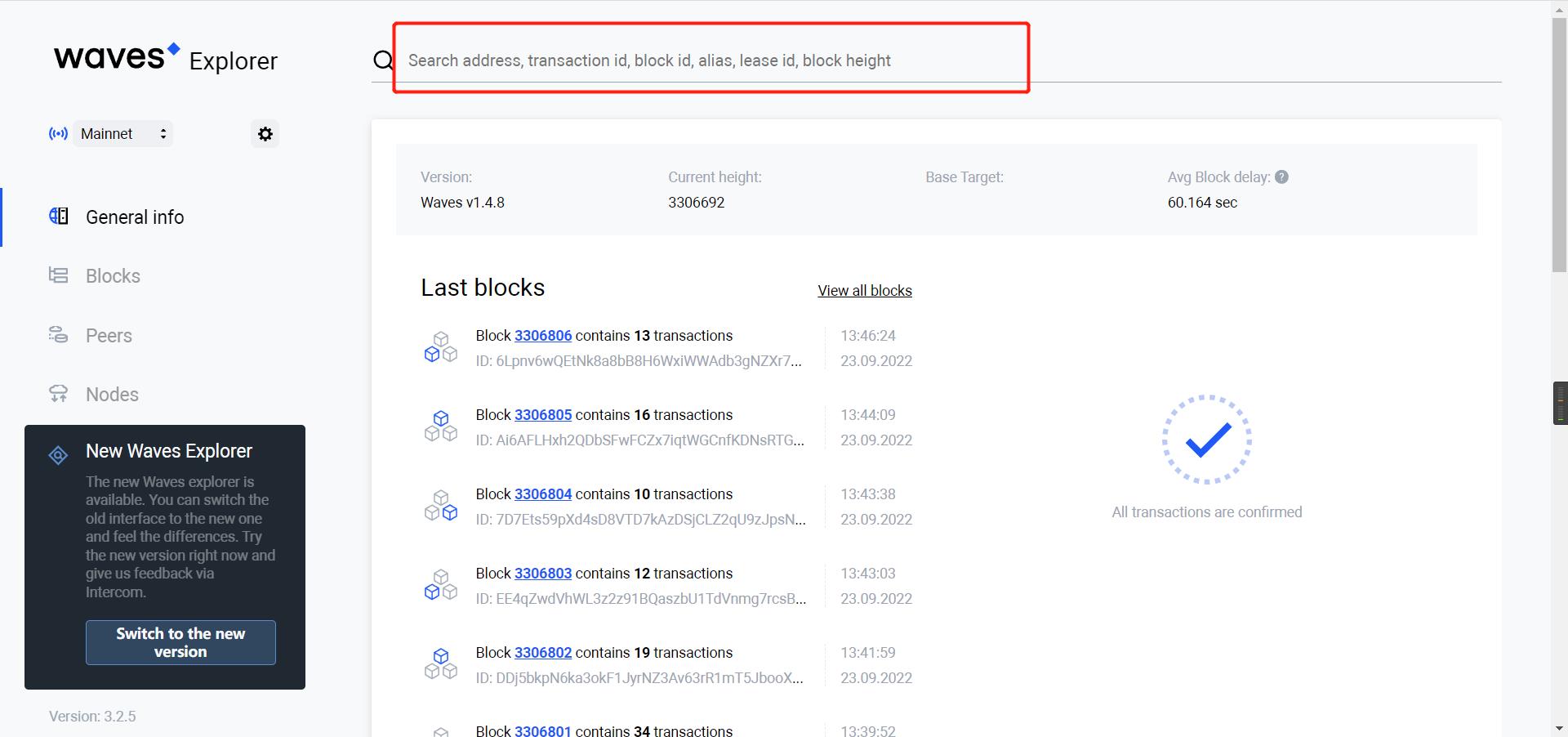The width and height of the screenshot is (1568, 737).
Task: Click the cubes icon for block 3306804
Action: click(x=440, y=506)
